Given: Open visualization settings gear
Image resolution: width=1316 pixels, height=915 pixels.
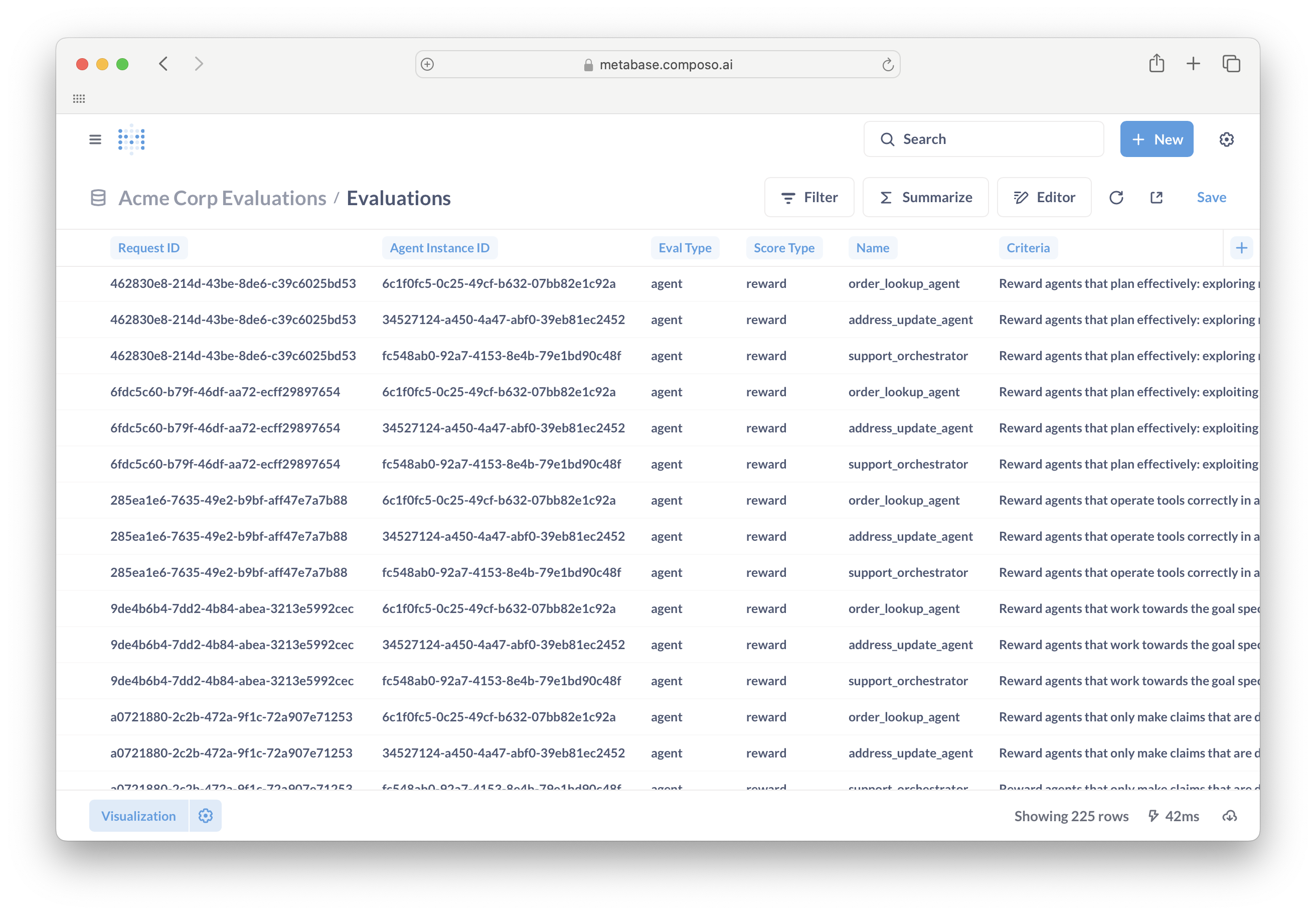Looking at the screenshot, I should (x=205, y=815).
